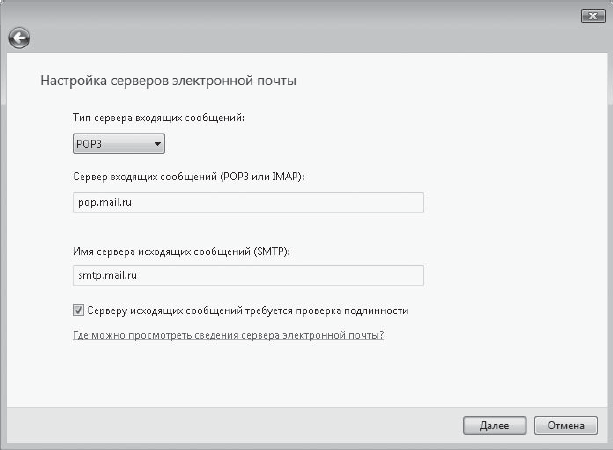The image size is (613, 450).
Task: Focus the incoming server field pop.mail.ru
Action: click(x=248, y=203)
